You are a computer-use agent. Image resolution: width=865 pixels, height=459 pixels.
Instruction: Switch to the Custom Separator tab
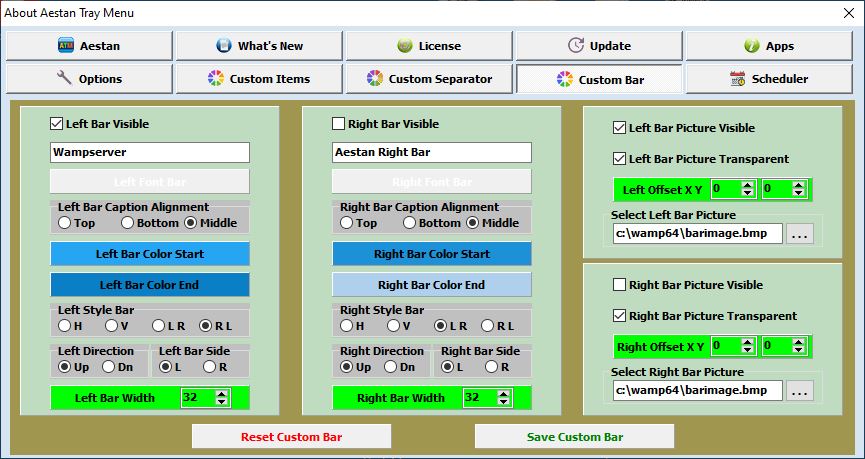point(429,79)
